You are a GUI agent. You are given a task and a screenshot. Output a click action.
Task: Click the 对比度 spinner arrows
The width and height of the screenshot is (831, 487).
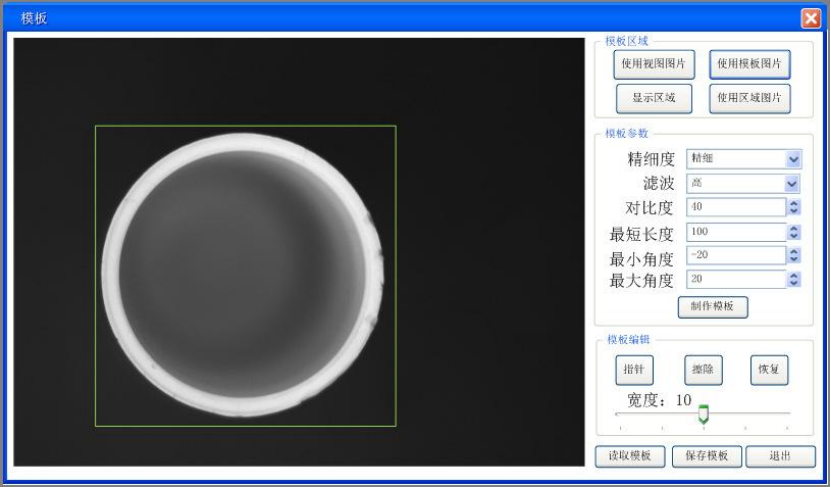(793, 207)
